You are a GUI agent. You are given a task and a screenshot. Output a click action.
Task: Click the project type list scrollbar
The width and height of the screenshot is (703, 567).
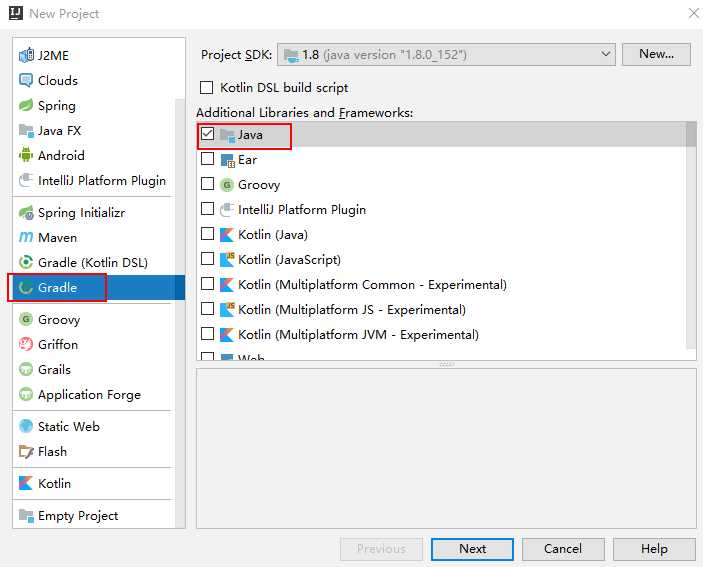tap(180, 312)
